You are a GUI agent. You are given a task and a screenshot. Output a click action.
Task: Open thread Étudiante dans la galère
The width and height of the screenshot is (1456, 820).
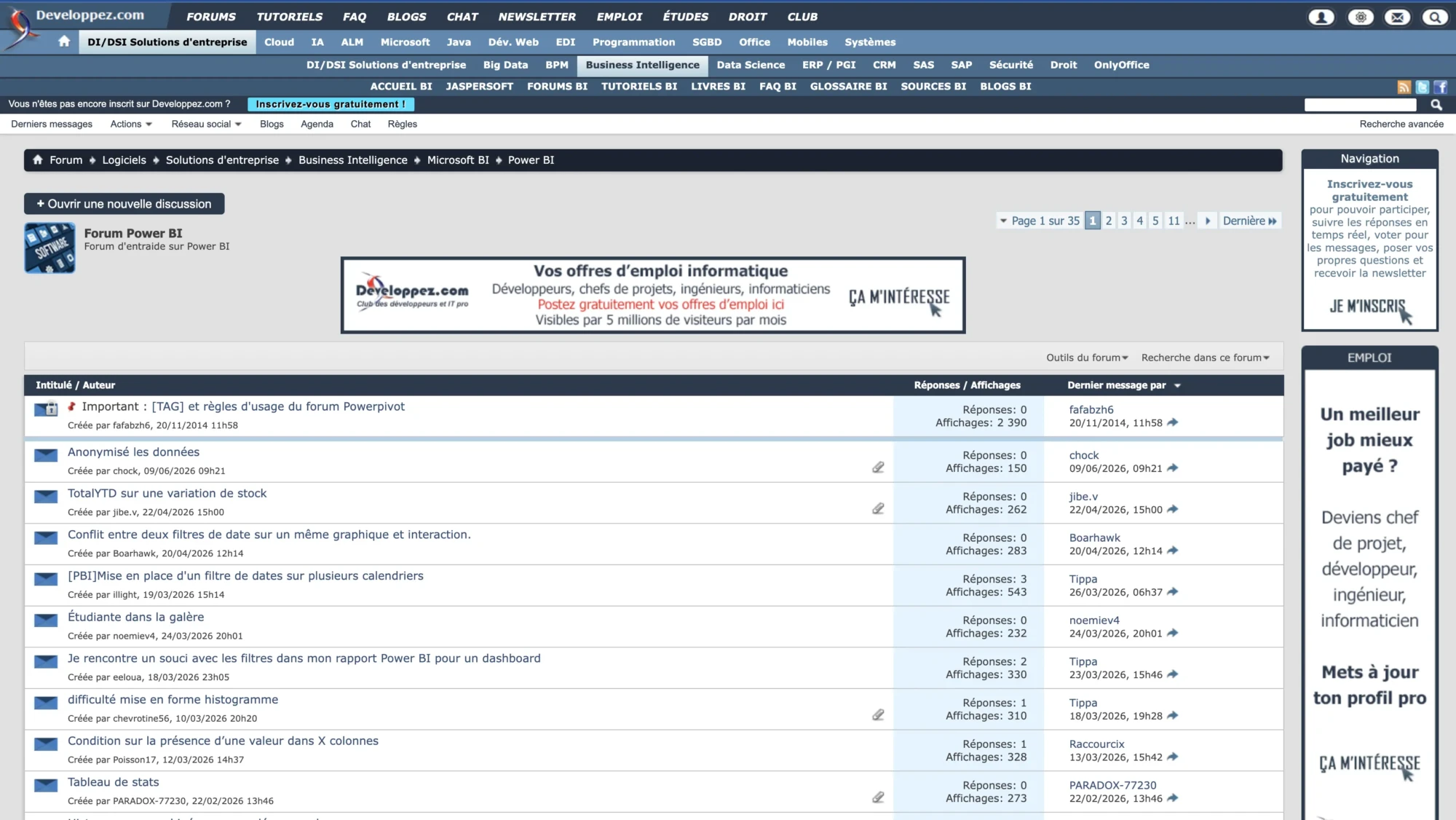click(x=135, y=617)
